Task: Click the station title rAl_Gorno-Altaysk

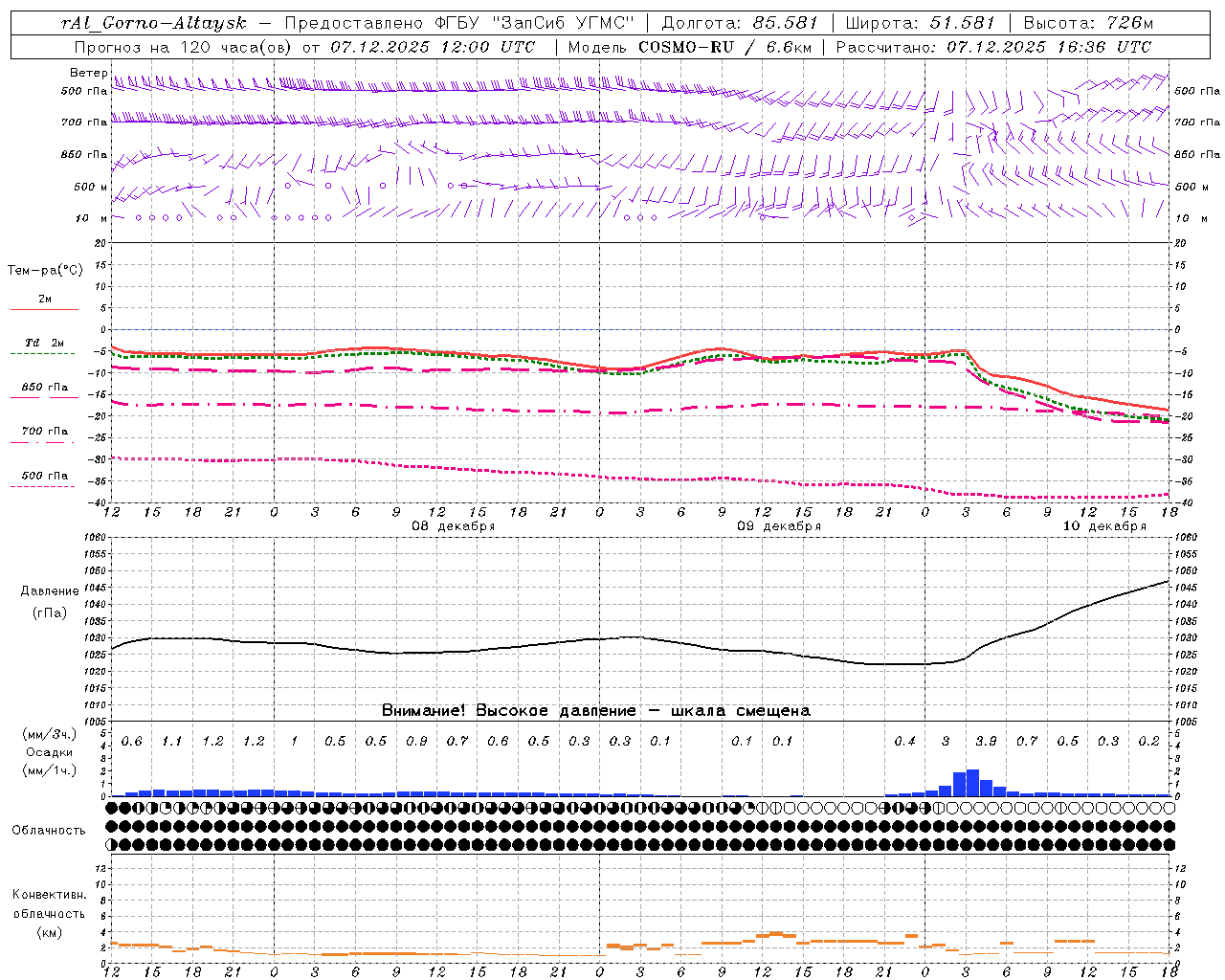Action: tap(154, 23)
